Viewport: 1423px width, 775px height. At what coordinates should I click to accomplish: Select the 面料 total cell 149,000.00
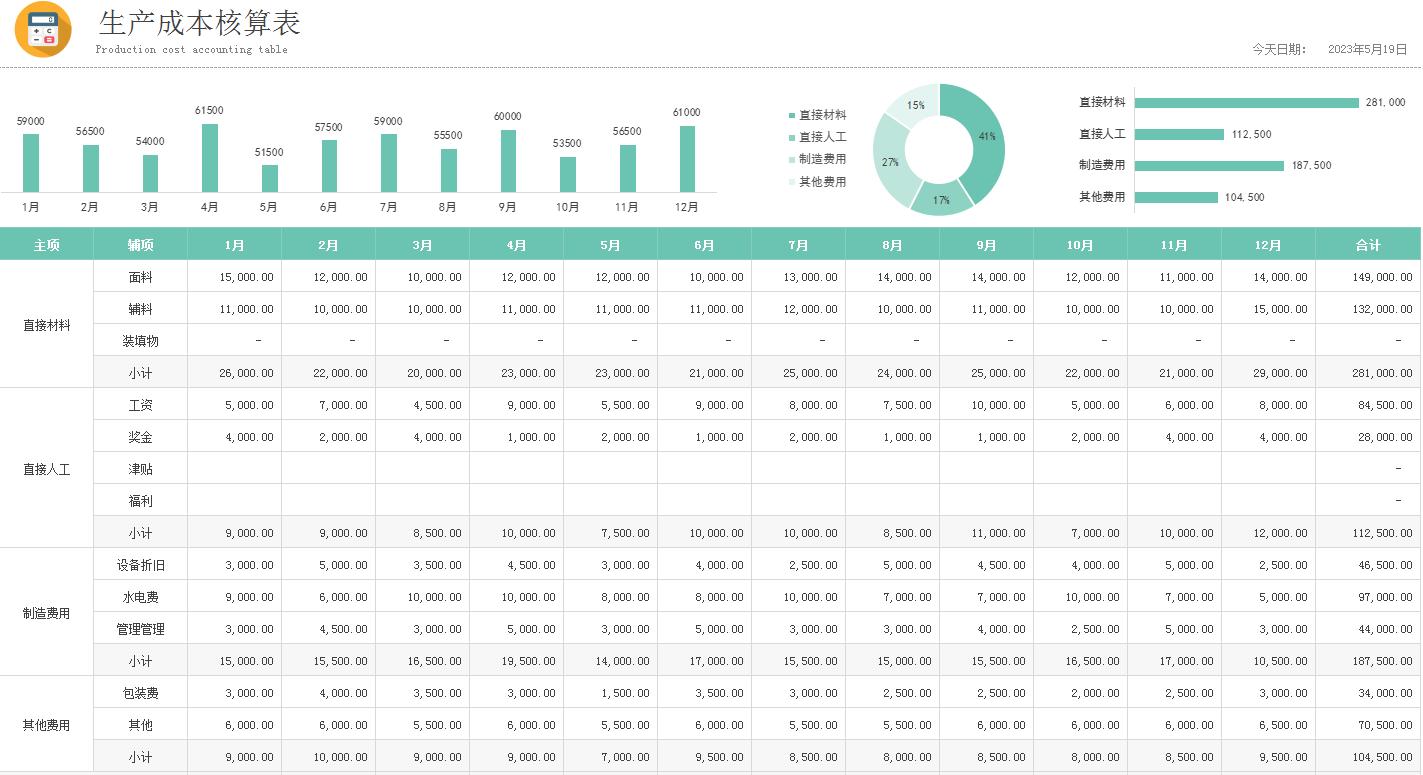point(1367,277)
